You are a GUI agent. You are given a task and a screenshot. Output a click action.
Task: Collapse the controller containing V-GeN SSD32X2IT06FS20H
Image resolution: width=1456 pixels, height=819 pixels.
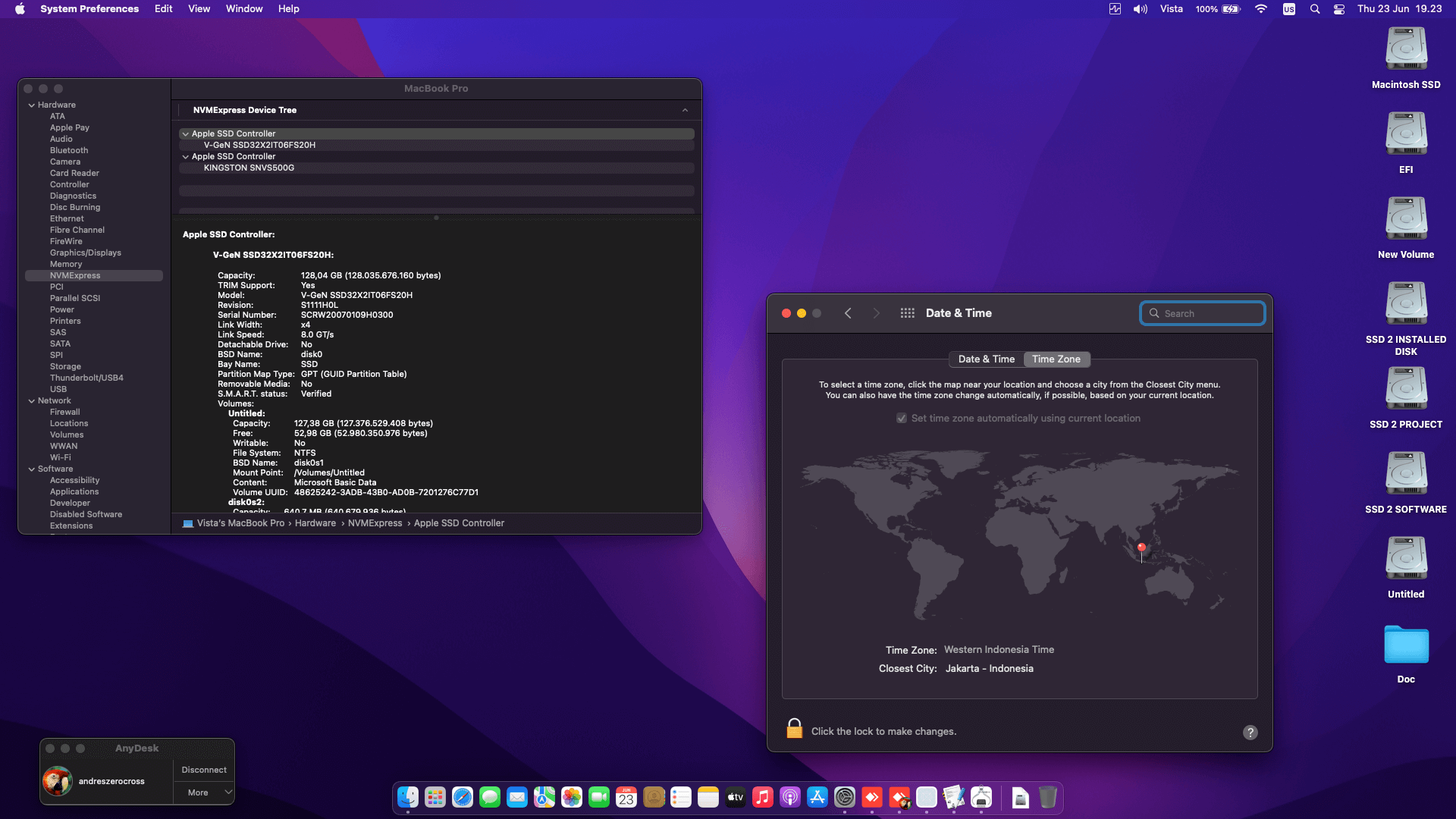pos(186,133)
